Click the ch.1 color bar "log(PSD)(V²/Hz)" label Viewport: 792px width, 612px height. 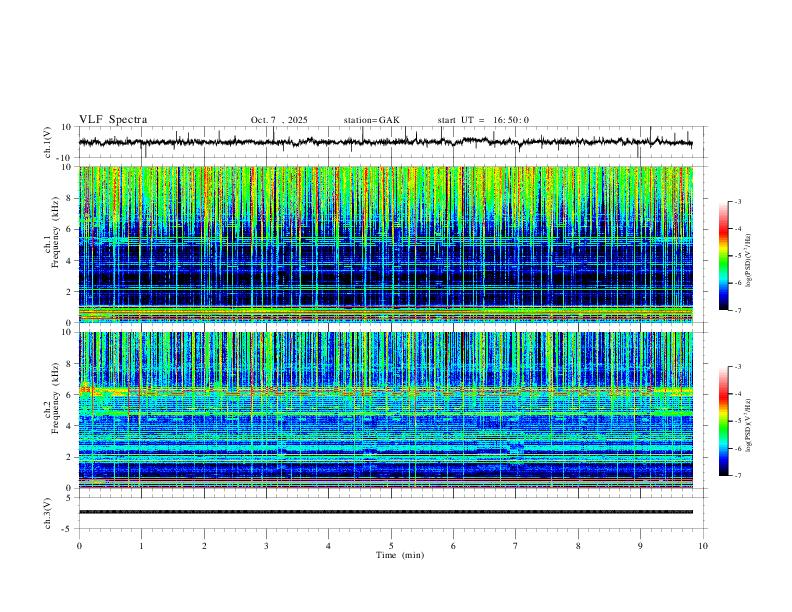point(749,260)
